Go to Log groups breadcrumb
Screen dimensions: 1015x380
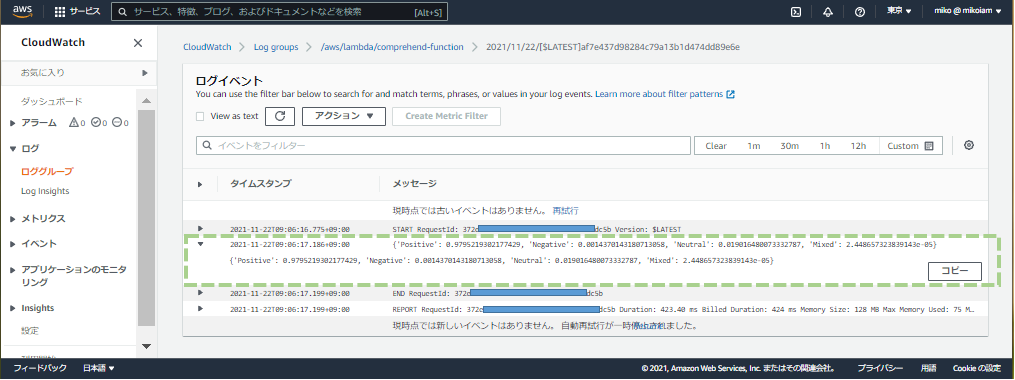click(276, 47)
